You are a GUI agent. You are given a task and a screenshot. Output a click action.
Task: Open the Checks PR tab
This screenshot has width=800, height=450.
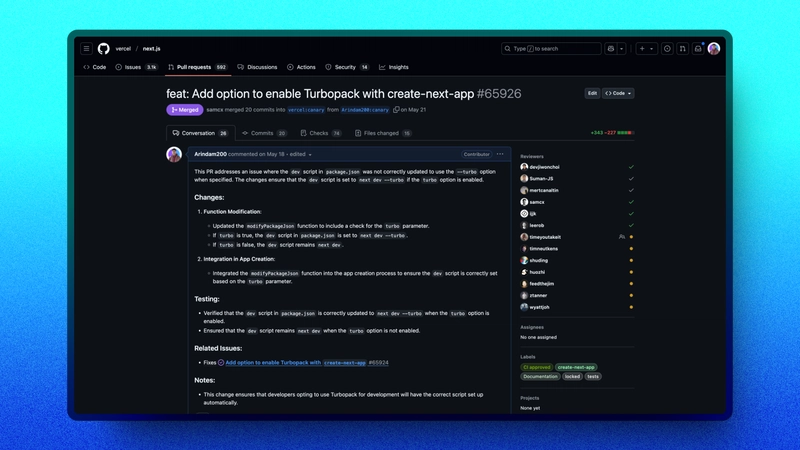pos(321,133)
